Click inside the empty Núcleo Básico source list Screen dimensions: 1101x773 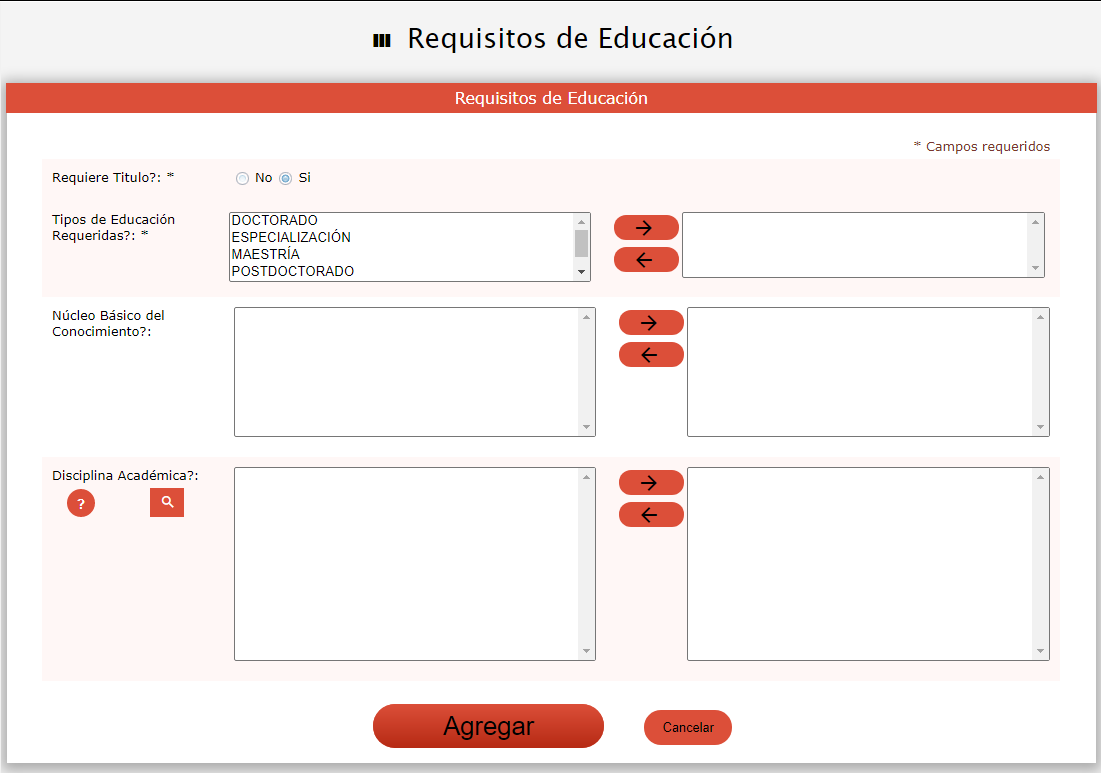click(406, 372)
